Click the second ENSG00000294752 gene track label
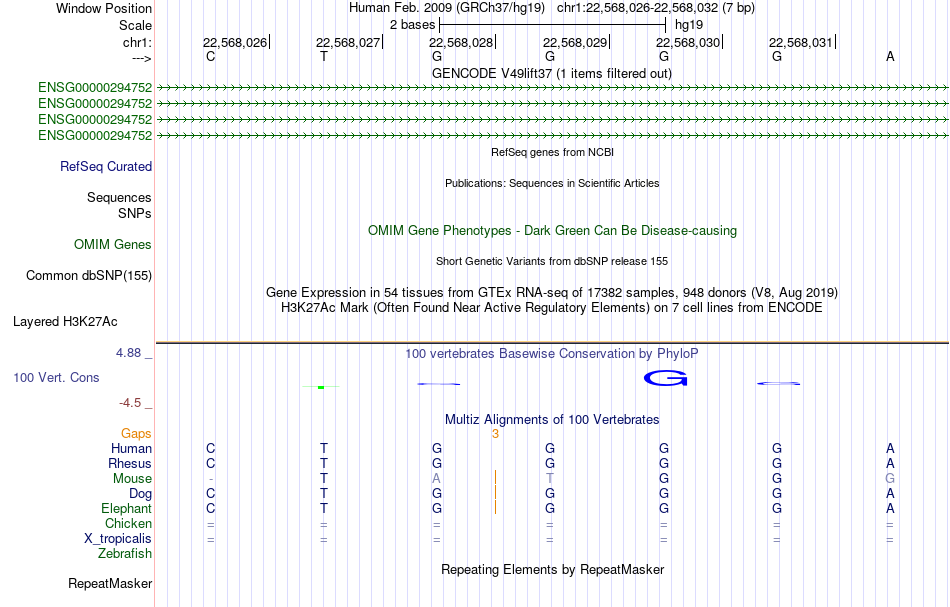This screenshot has width=950, height=607. click(x=95, y=104)
